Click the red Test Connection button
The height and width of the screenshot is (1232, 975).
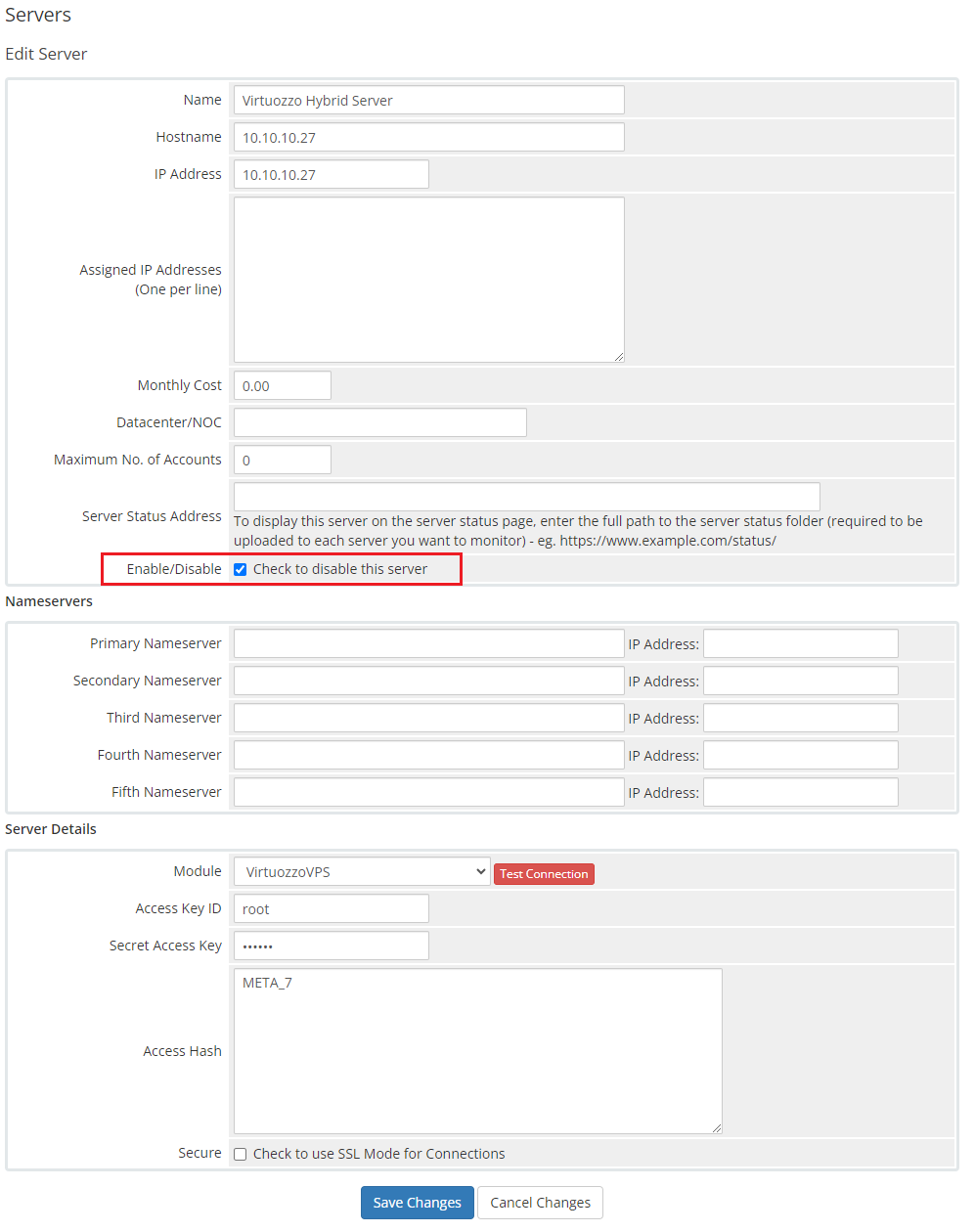coord(544,874)
